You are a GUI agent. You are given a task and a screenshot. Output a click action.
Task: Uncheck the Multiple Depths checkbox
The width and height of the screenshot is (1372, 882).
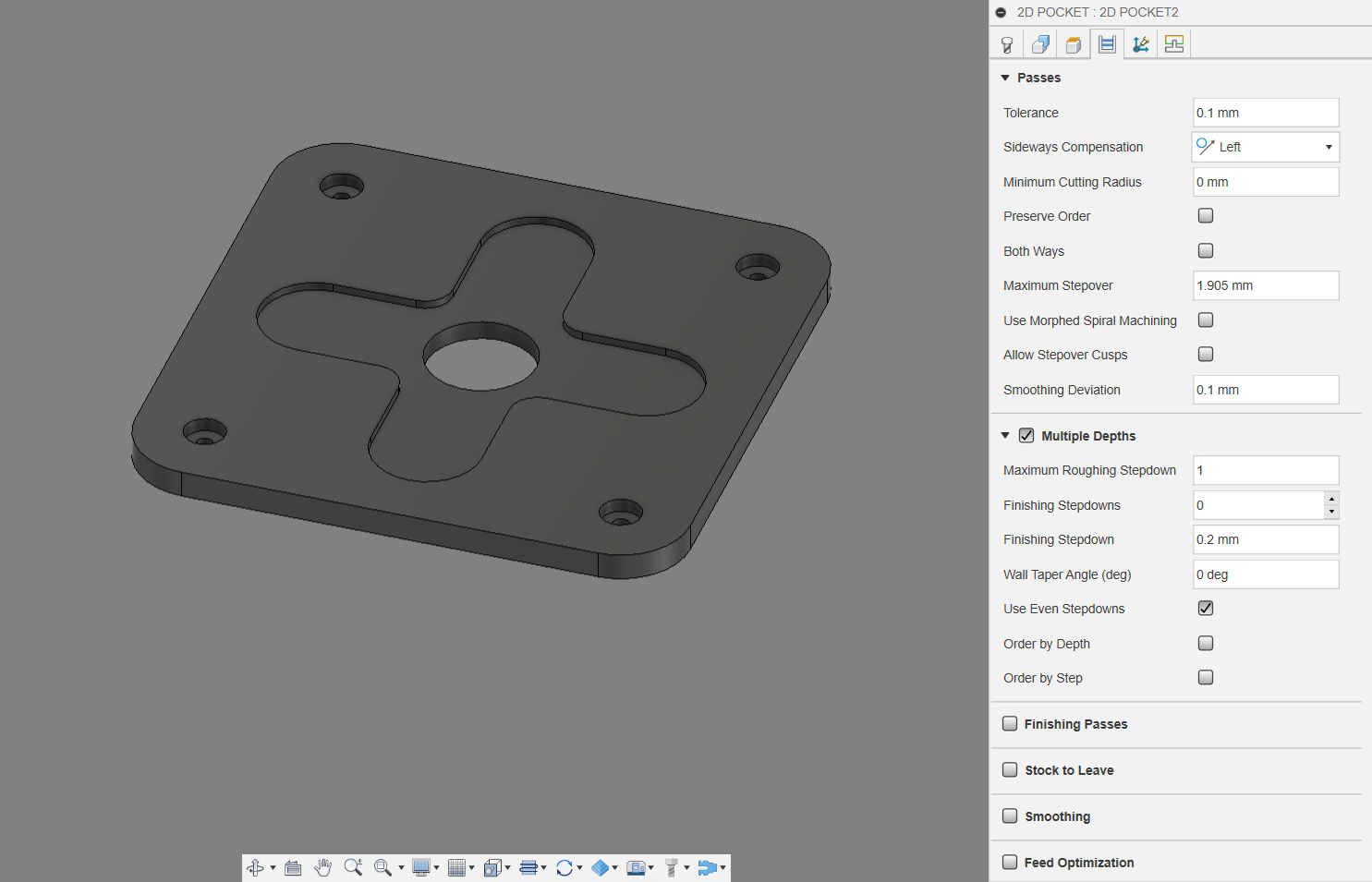[x=1026, y=435]
